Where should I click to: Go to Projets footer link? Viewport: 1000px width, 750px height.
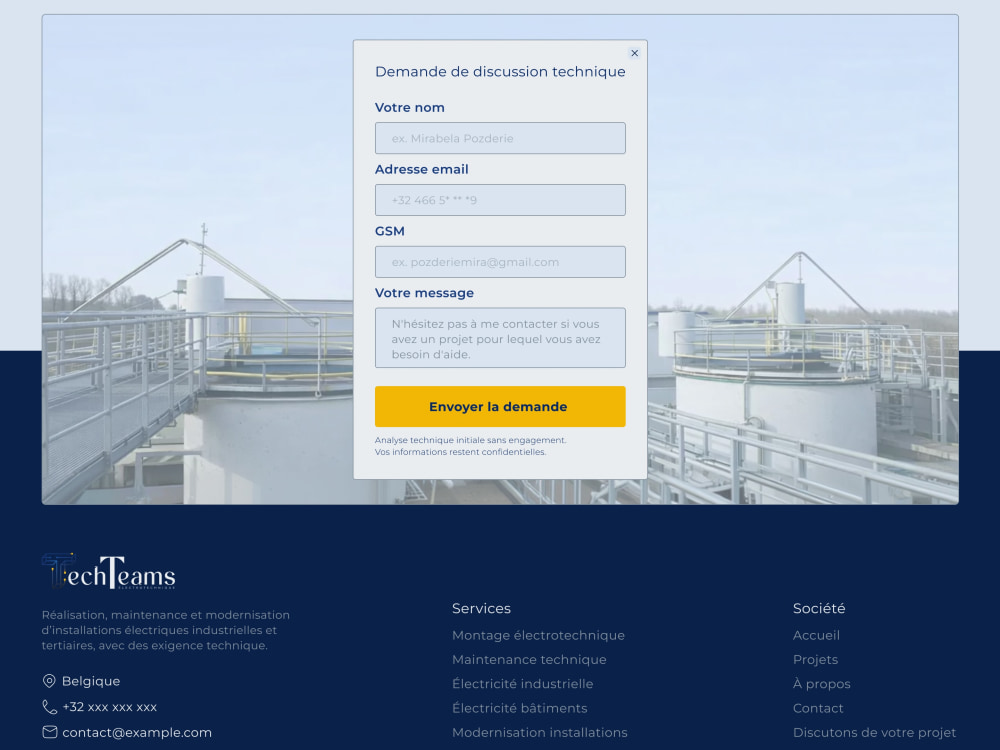815,659
